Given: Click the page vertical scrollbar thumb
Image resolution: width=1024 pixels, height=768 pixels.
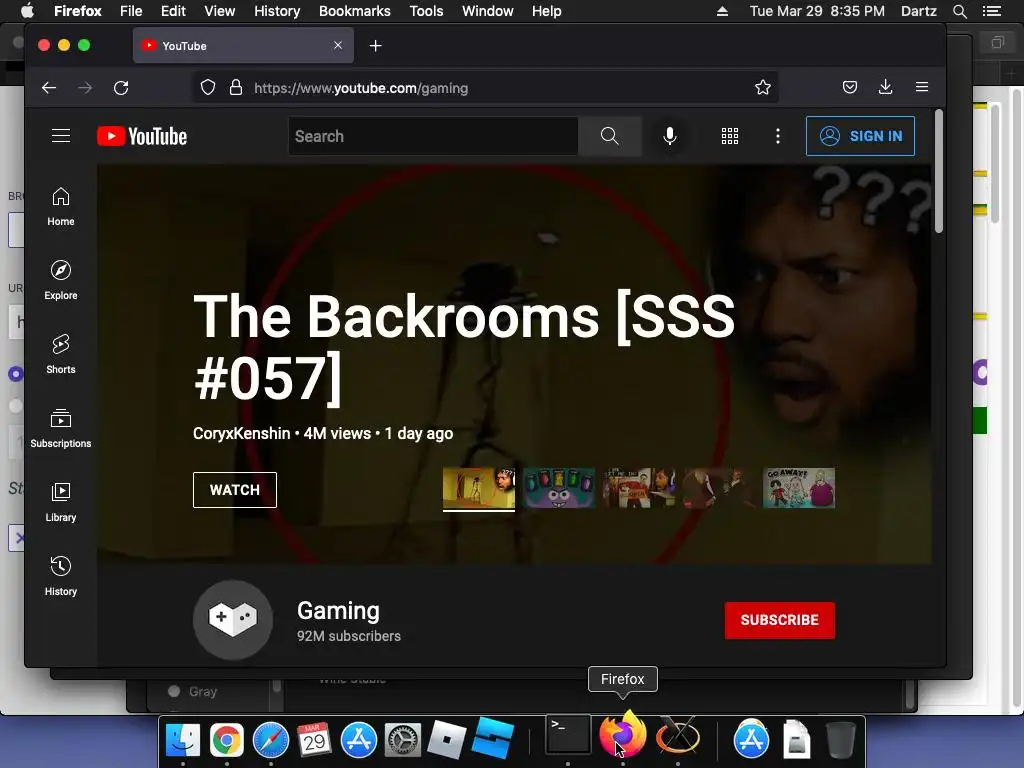Looking at the screenshot, I should (938, 171).
